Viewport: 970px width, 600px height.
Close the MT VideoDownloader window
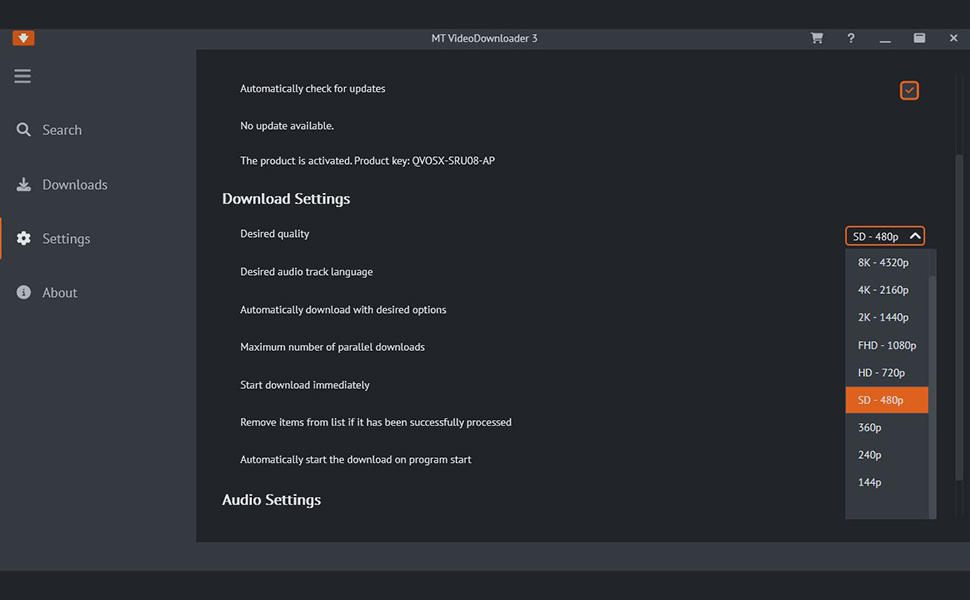coord(953,38)
